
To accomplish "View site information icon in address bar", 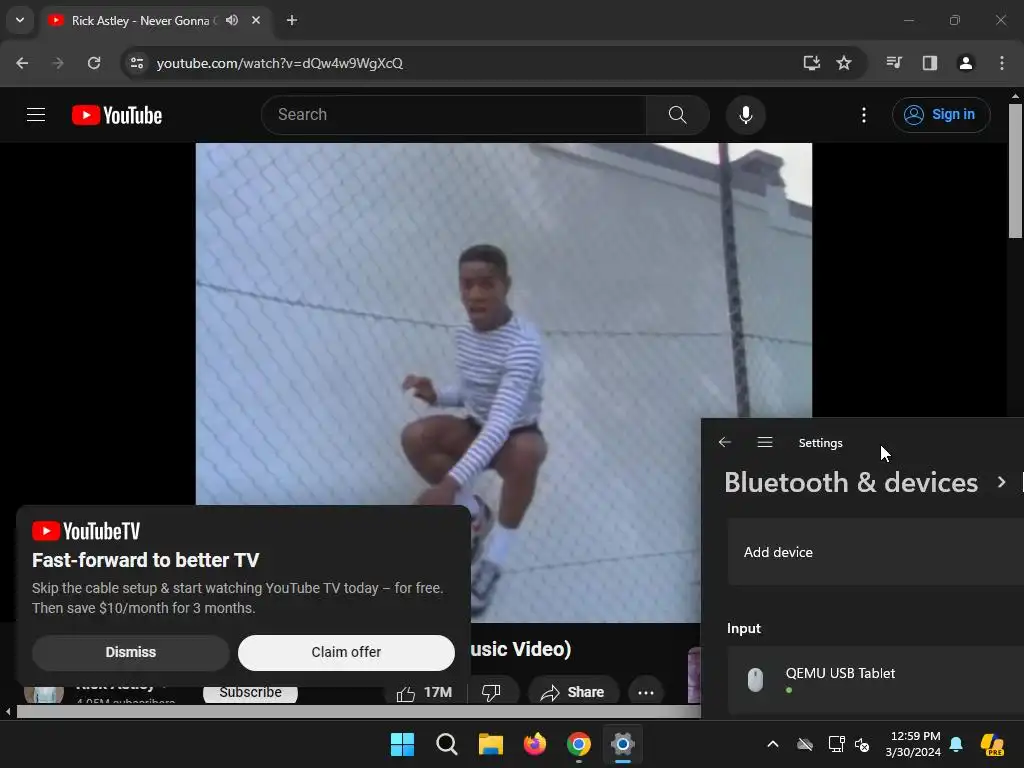I will pyautogui.click(x=137, y=63).
